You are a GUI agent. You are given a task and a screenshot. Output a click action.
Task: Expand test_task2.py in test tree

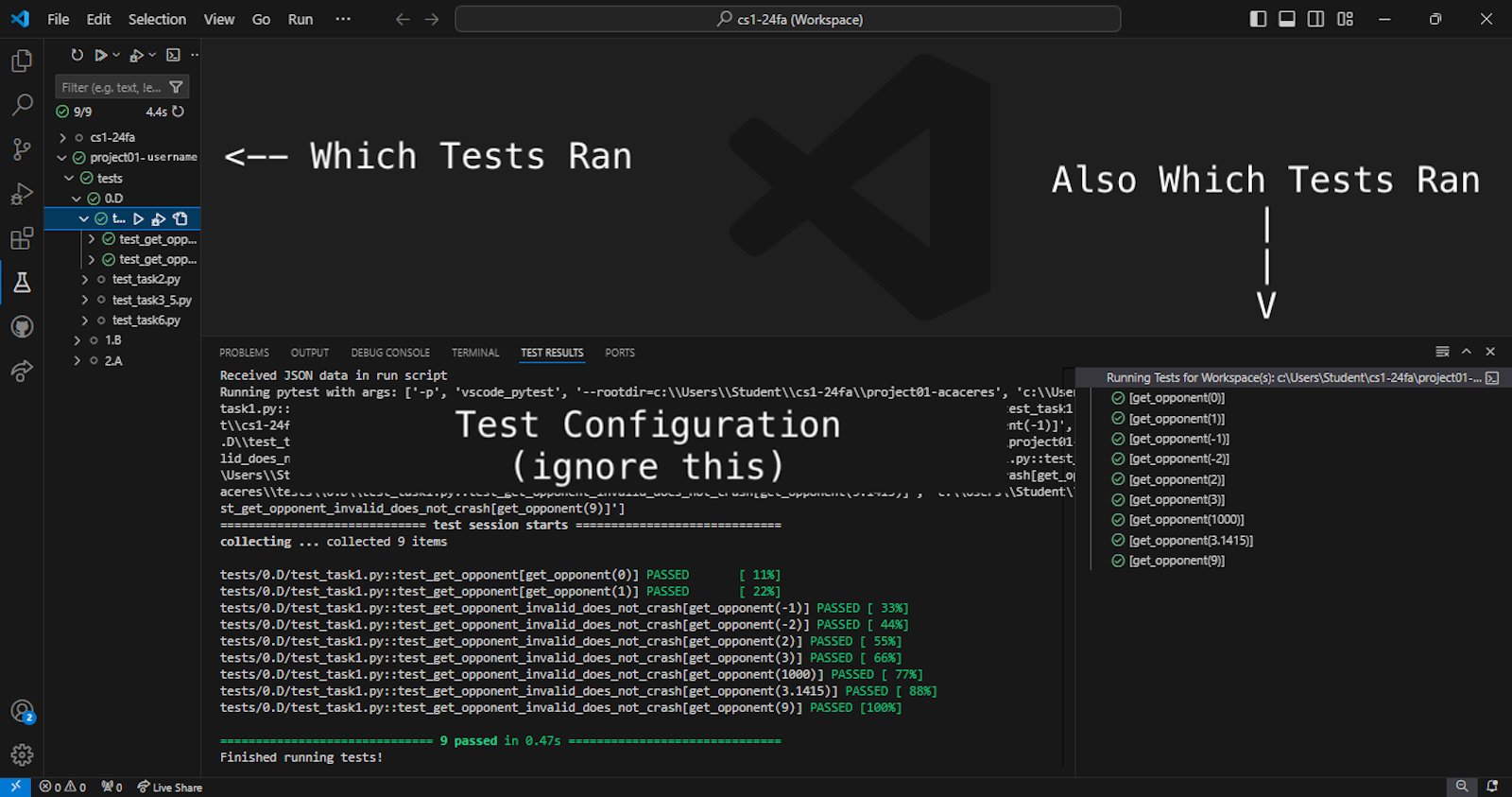[x=84, y=279]
